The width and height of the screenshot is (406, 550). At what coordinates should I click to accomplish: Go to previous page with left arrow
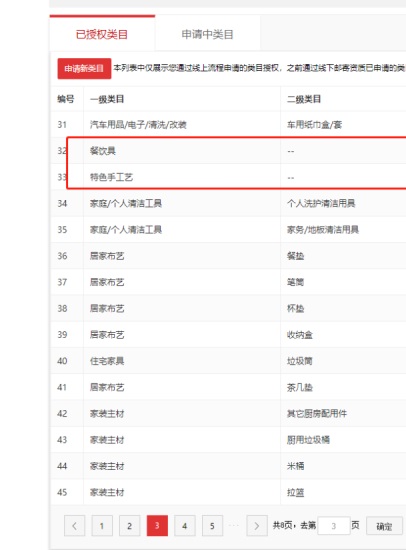click(x=74, y=525)
